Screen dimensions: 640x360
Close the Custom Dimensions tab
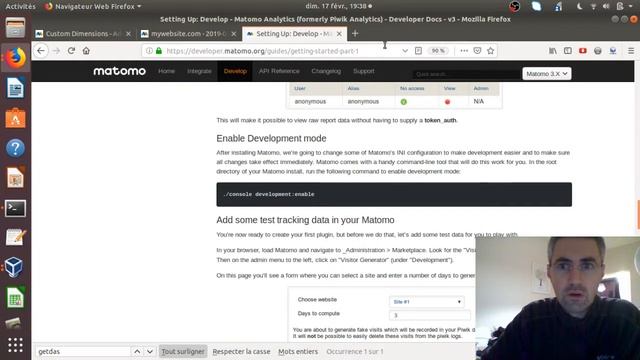click(x=128, y=34)
